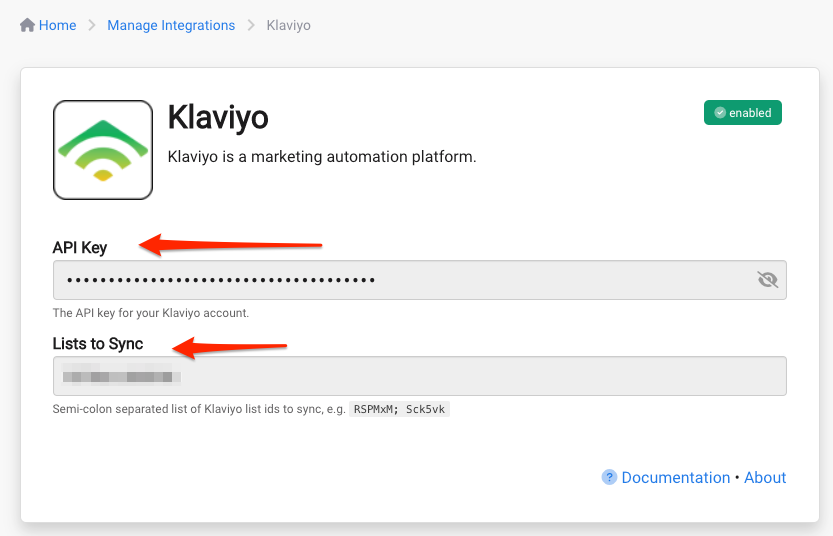The width and height of the screenshot is (833, 536).
Task: Open the Documentation link
Action: pyautogui.click(x=676, y=478)
